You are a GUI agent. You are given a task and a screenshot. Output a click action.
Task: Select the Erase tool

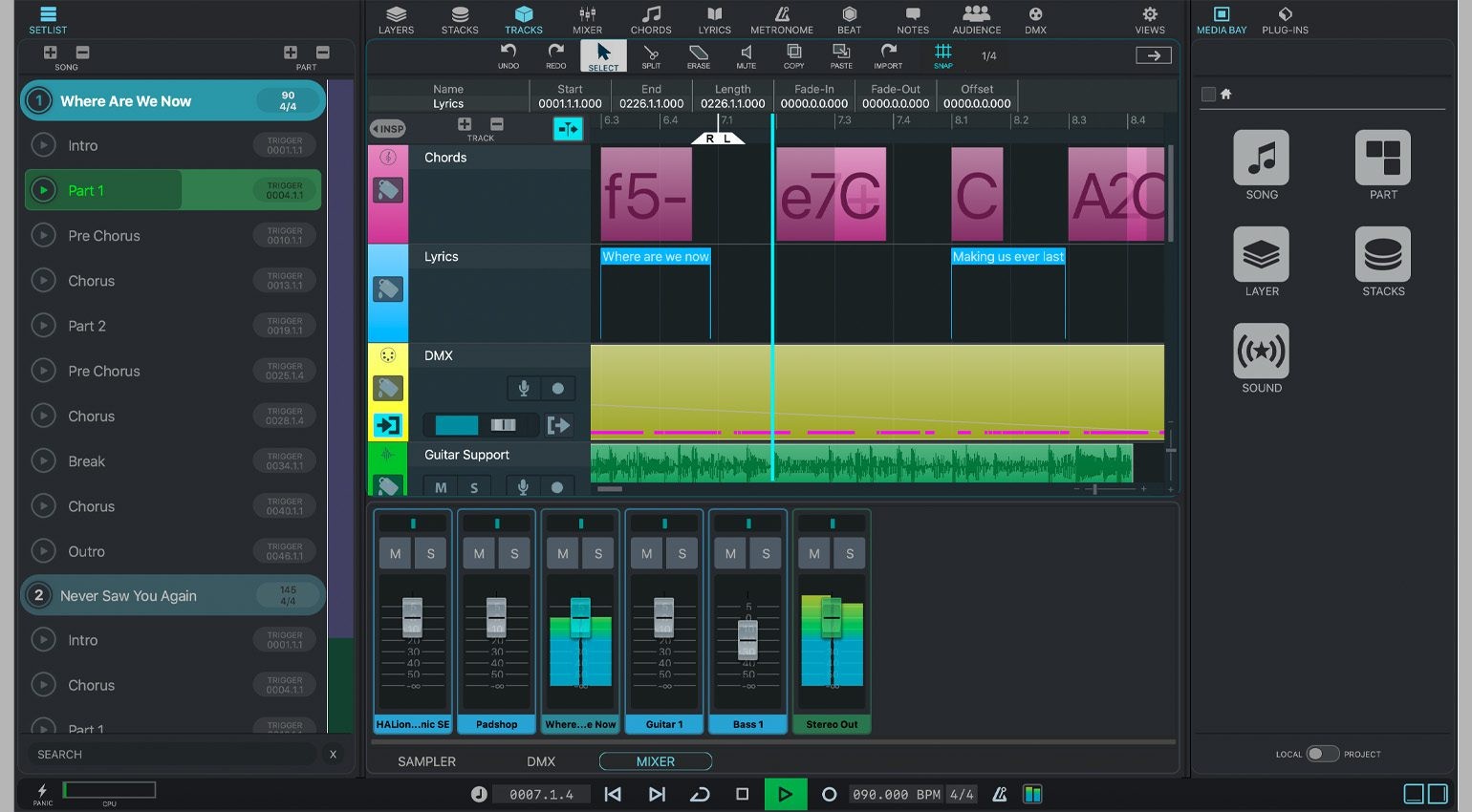click(x=699, y=55)
